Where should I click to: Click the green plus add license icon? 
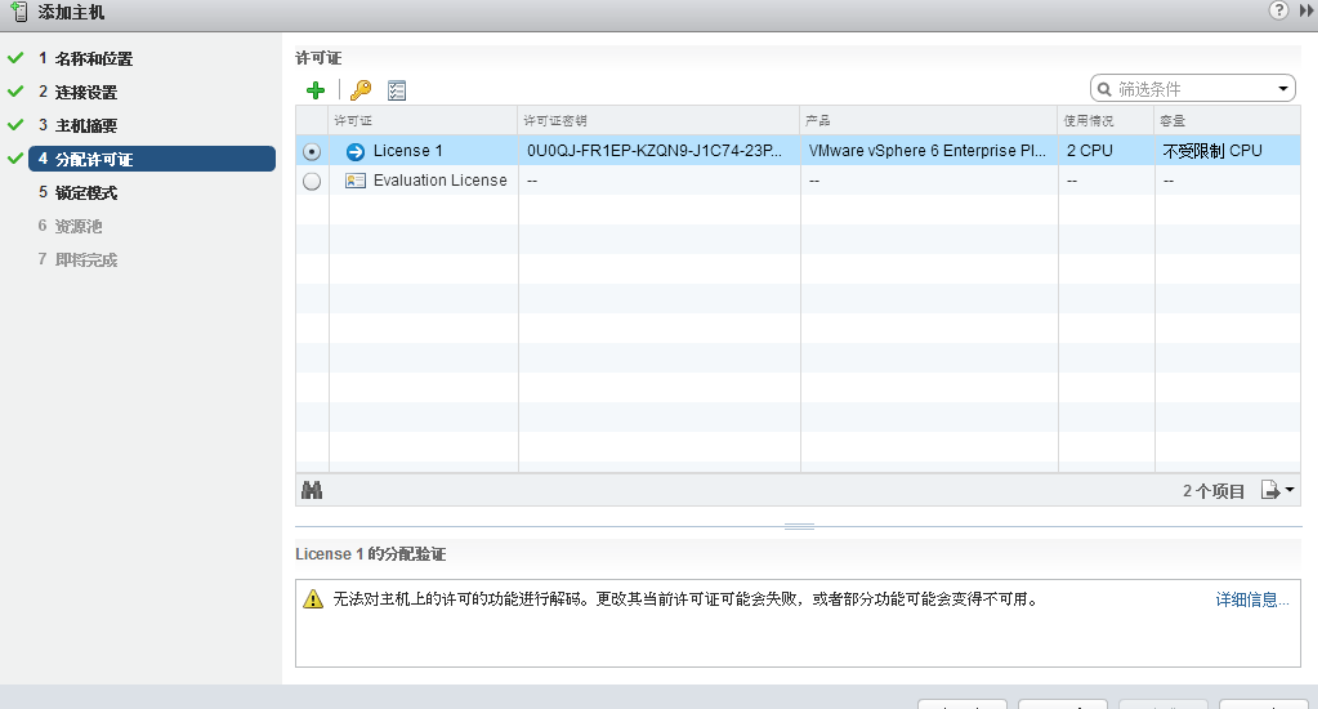pyautogui.click(x=315, y=90)
